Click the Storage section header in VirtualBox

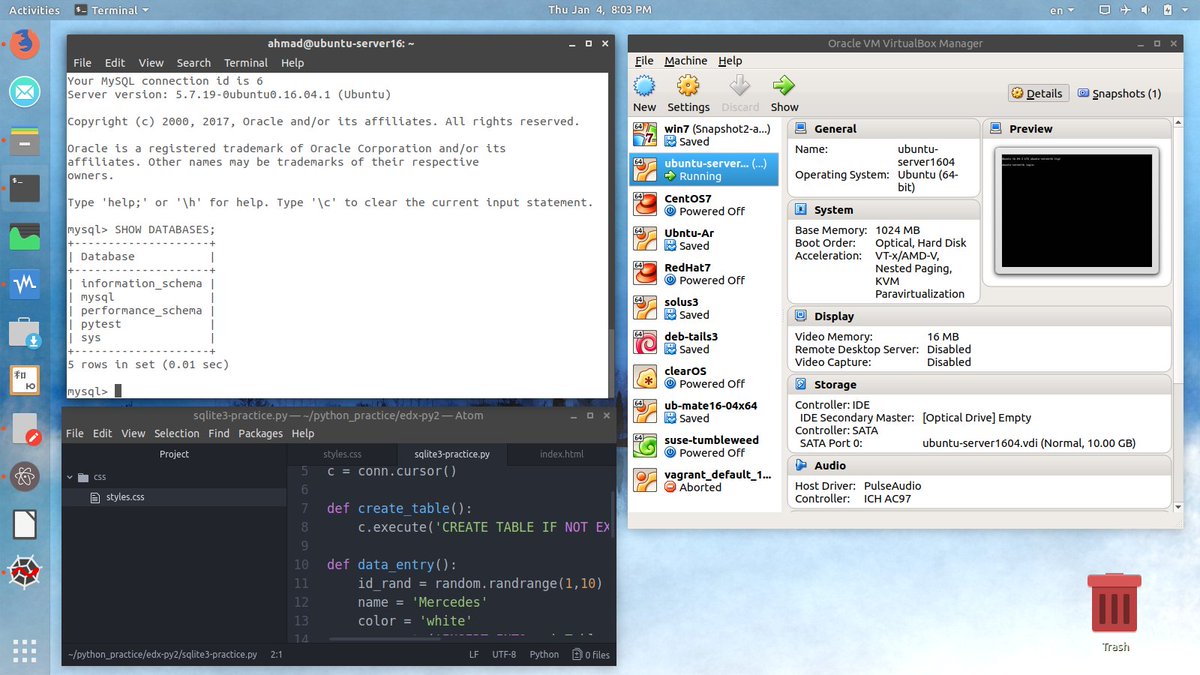click(980, 384)
